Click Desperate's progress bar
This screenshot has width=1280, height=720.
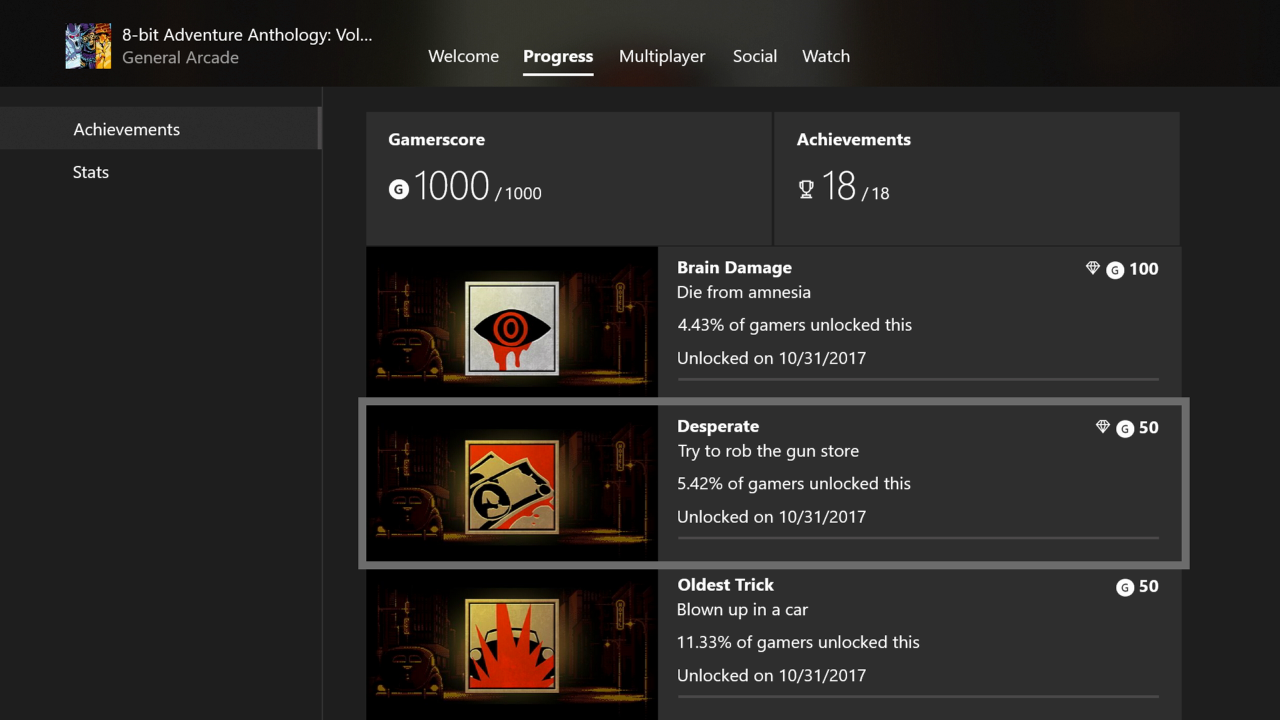click(x=918, y=538)
